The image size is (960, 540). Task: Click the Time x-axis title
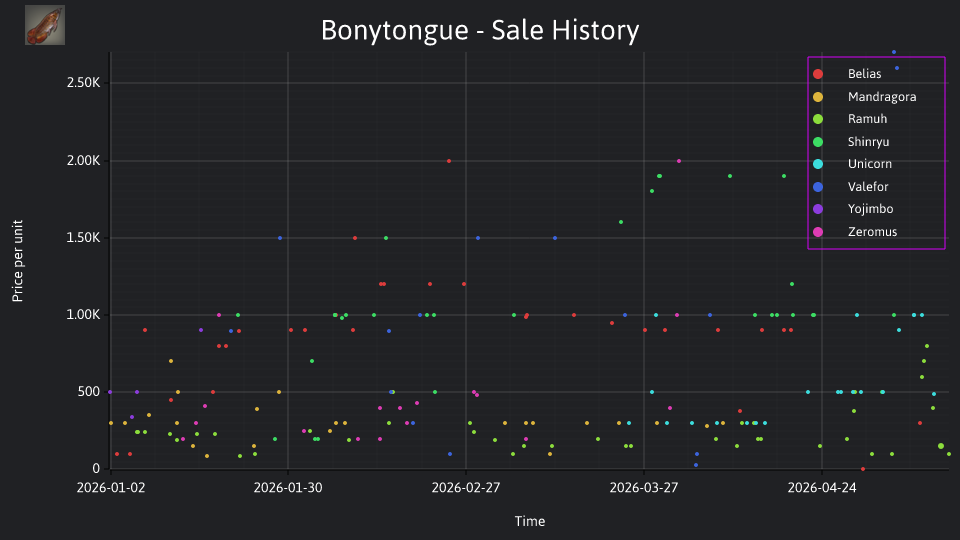[530, 521]
